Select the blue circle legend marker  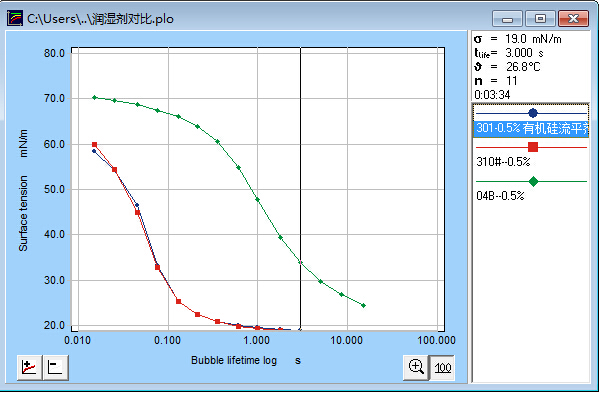click(533, 113)
